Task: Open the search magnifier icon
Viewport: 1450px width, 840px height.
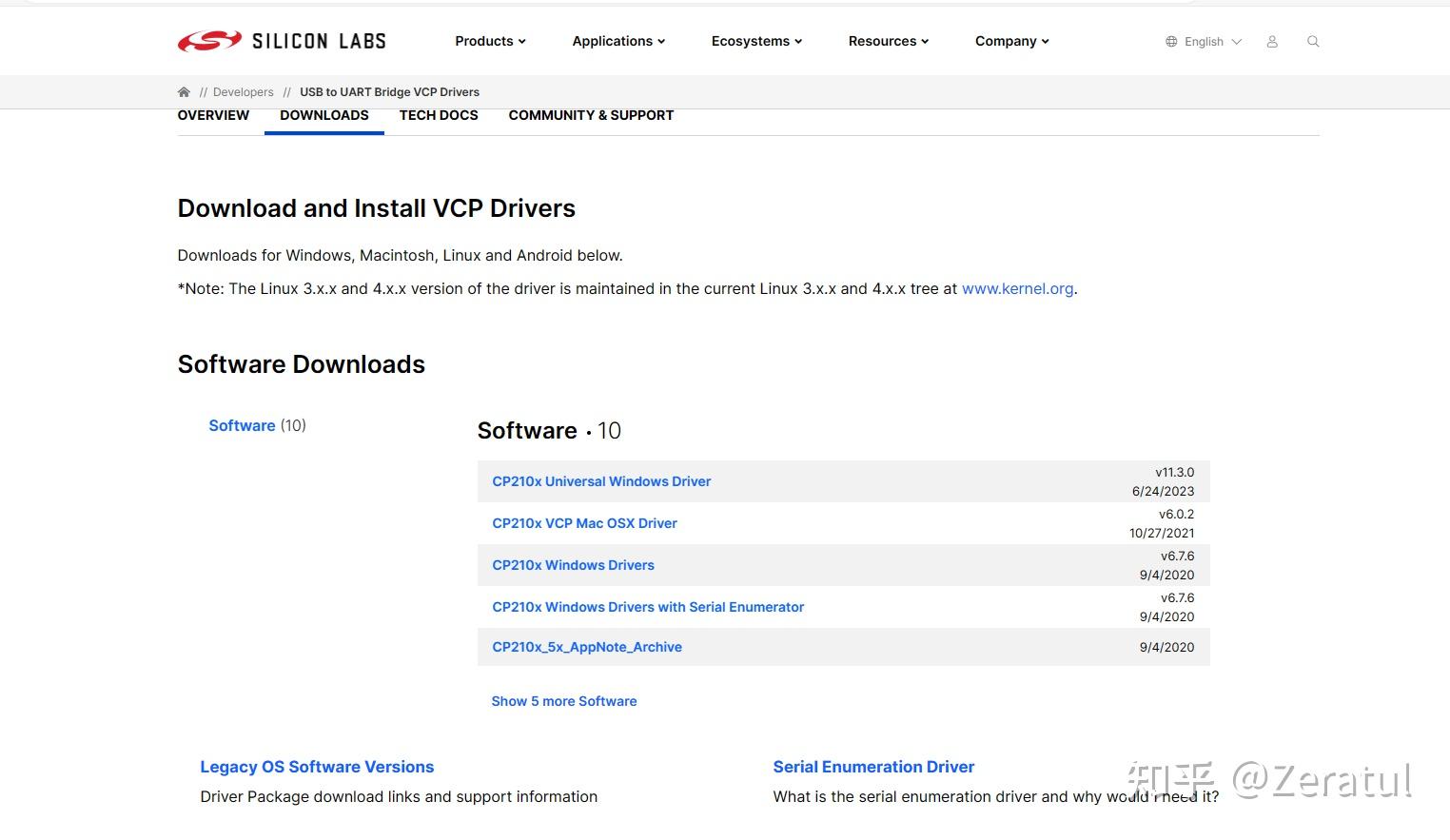Action: pos(1313,42)
